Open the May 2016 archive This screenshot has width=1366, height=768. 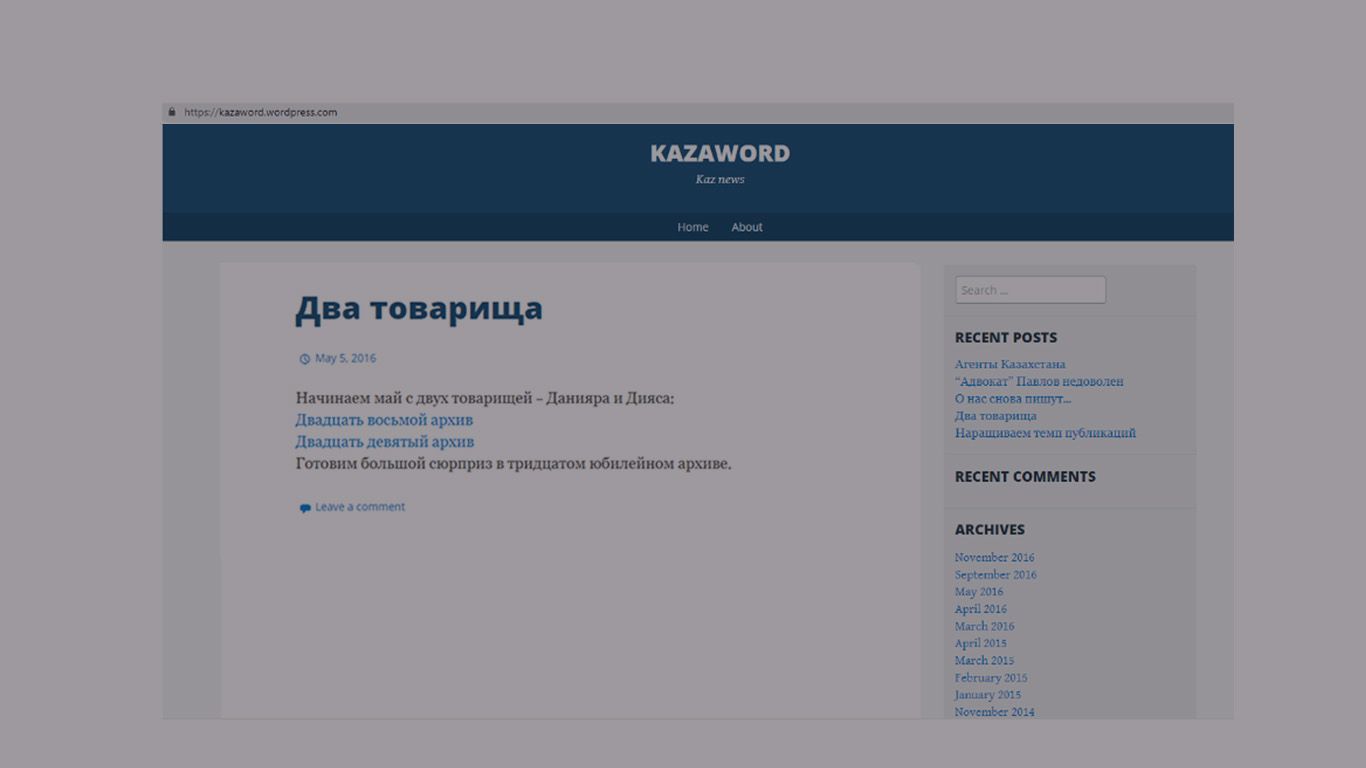[979, 591]
